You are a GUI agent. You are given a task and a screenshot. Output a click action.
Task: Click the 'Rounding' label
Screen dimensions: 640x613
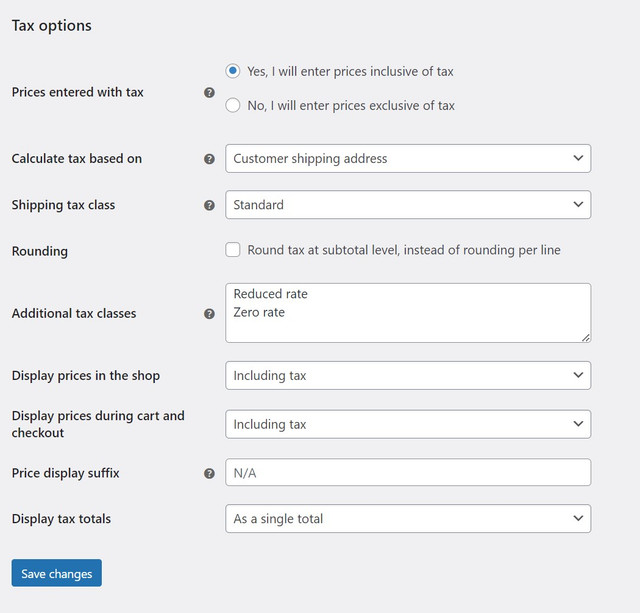[x=40, y=251]
